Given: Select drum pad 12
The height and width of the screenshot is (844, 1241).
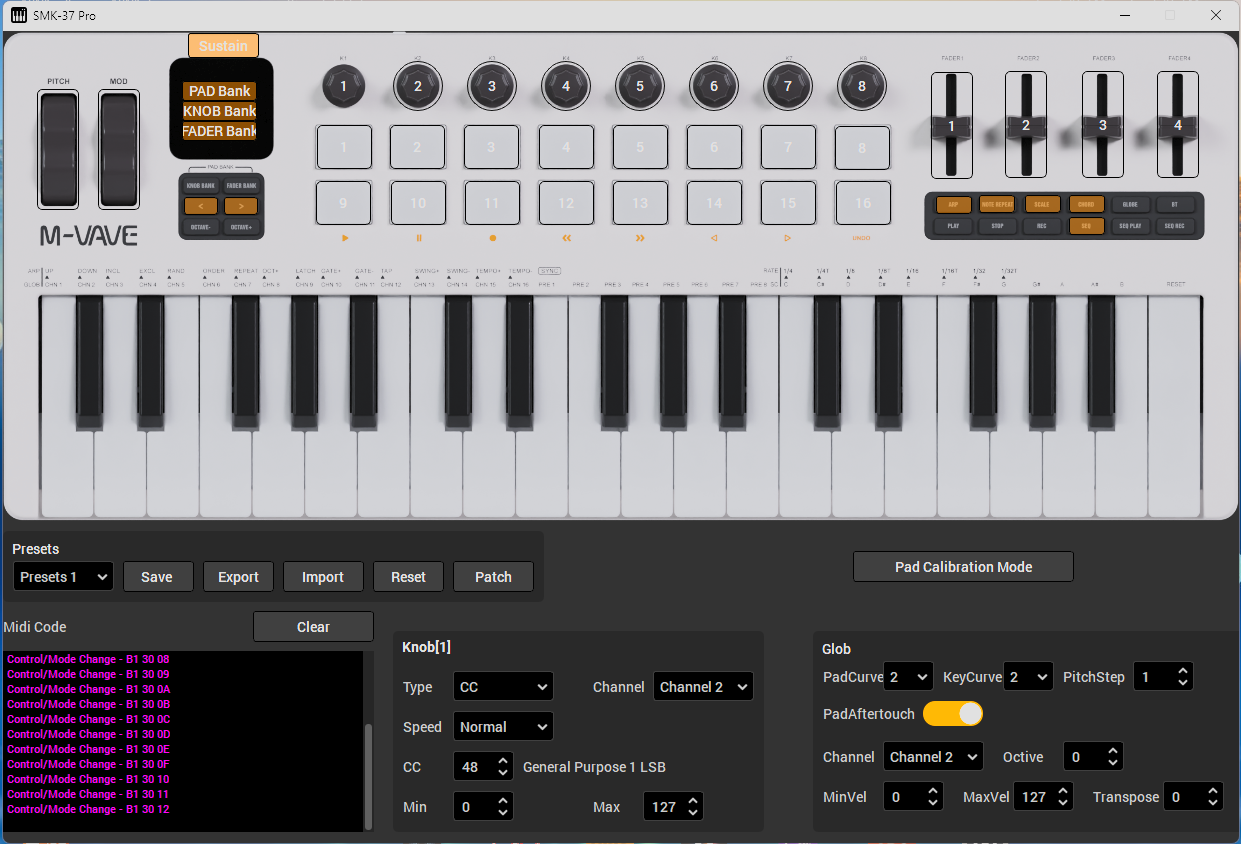Looking at the screenshot, I should [566, 203].
